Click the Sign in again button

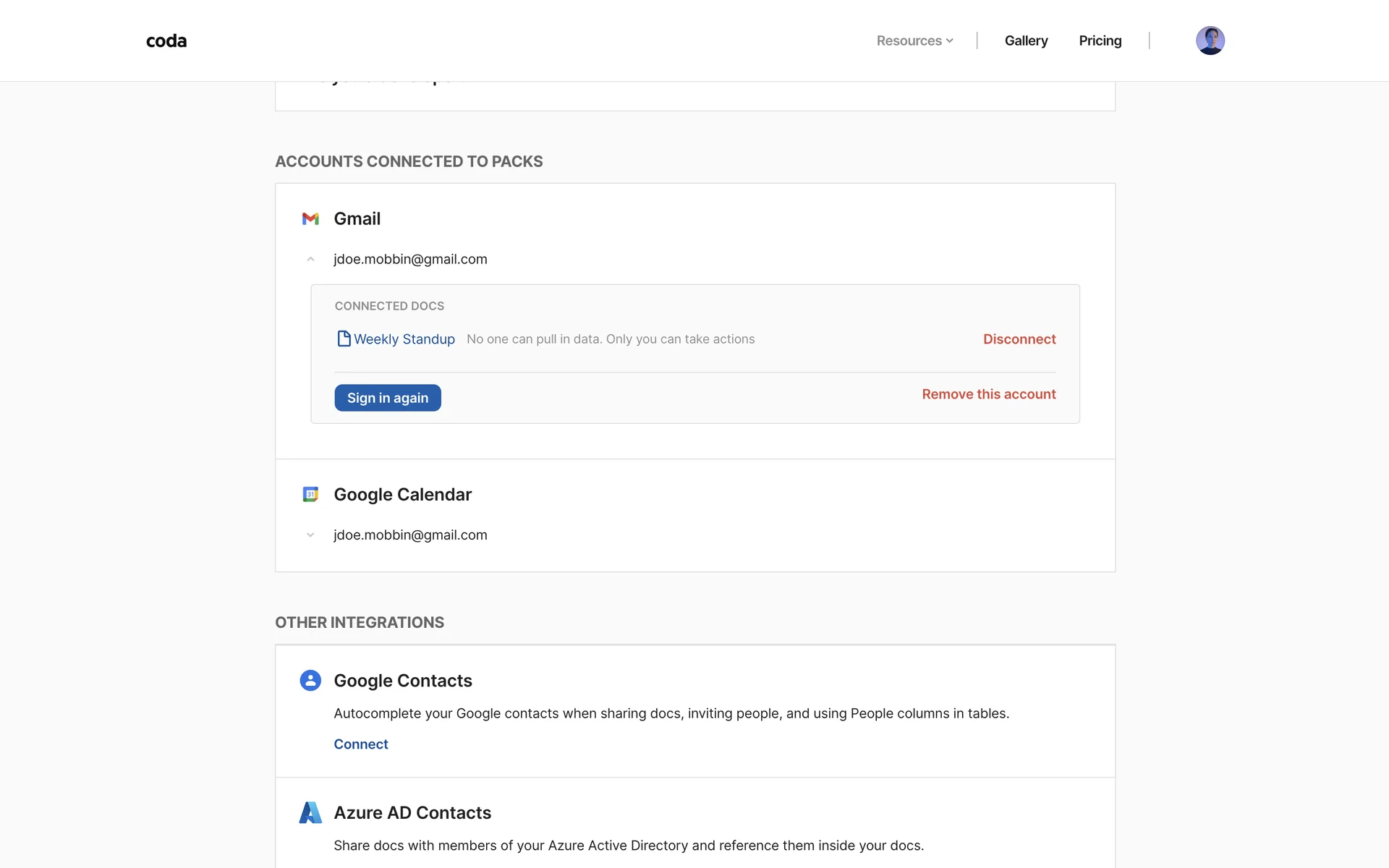[388, 398]
